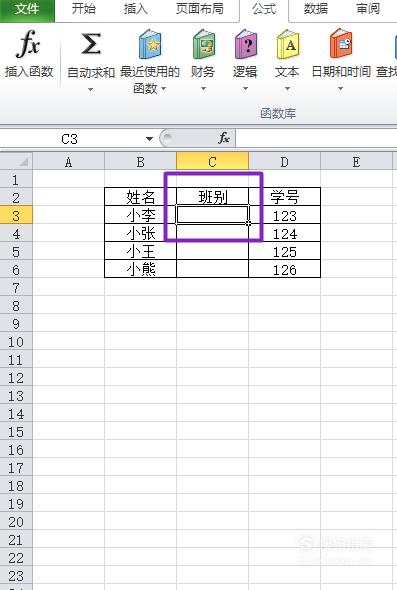Open Recently Used functions book icon

coord(150,44)
